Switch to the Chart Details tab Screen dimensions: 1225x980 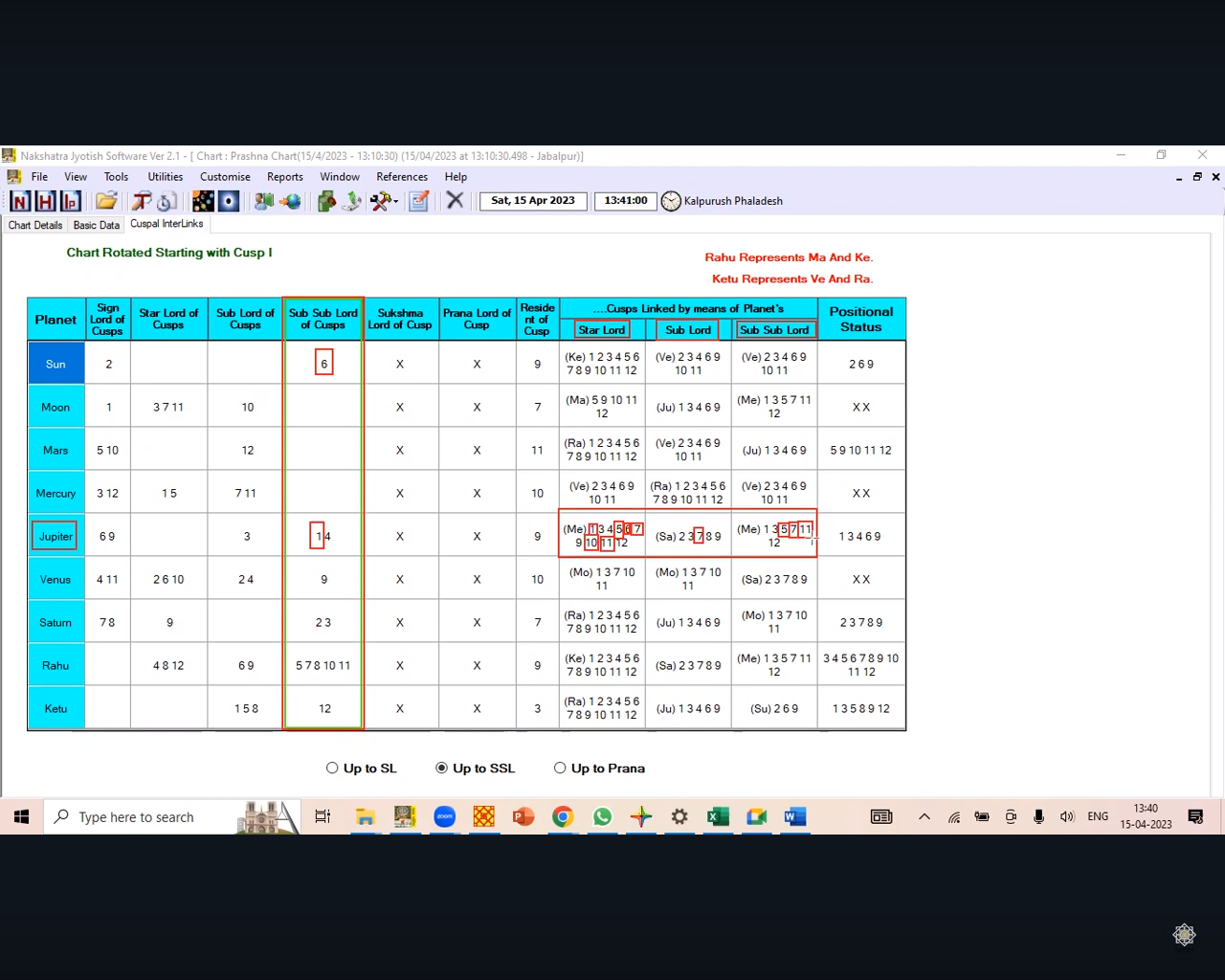point(35,225)
